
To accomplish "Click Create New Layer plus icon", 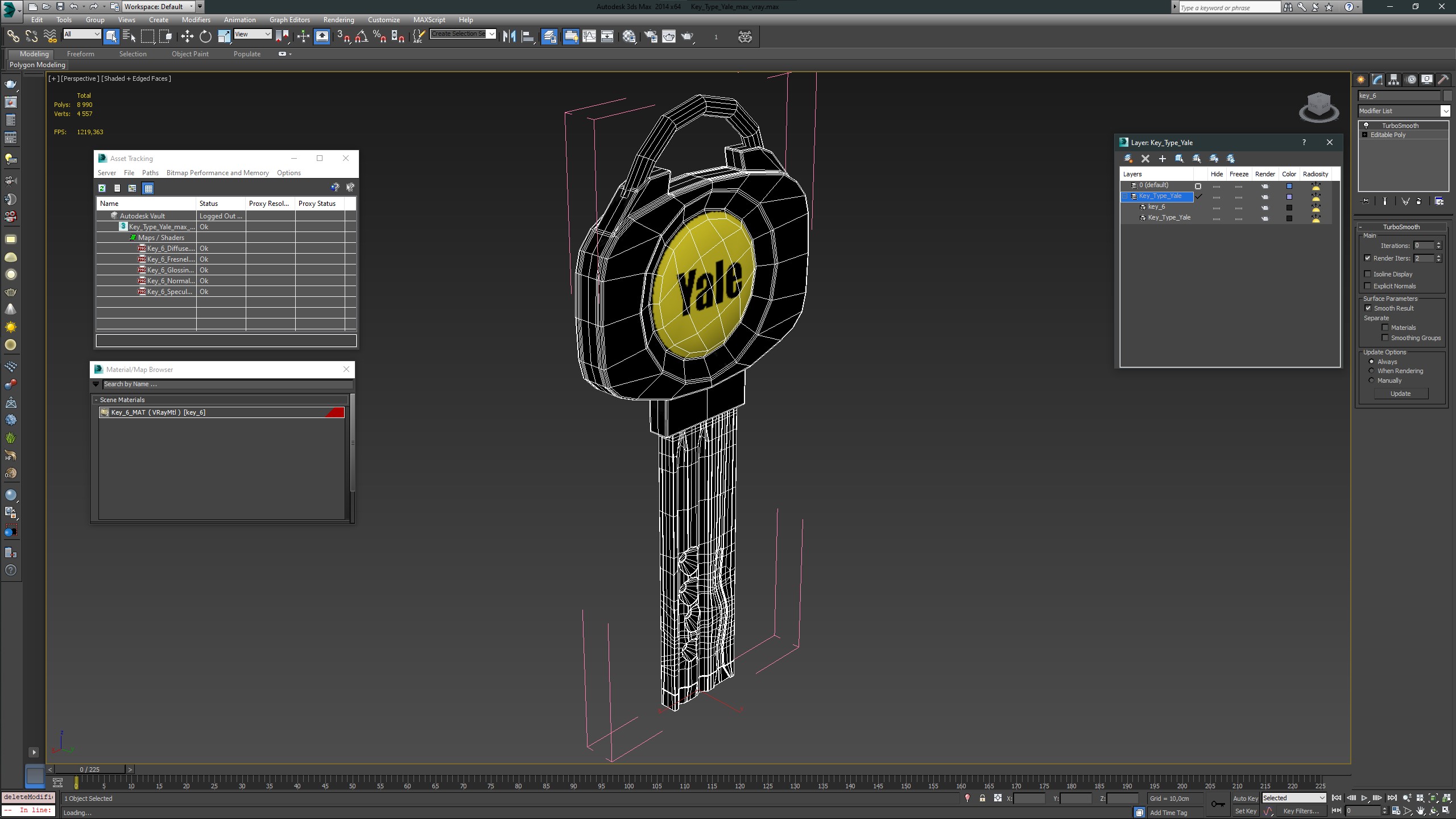I will click(x=1163, y=159).
